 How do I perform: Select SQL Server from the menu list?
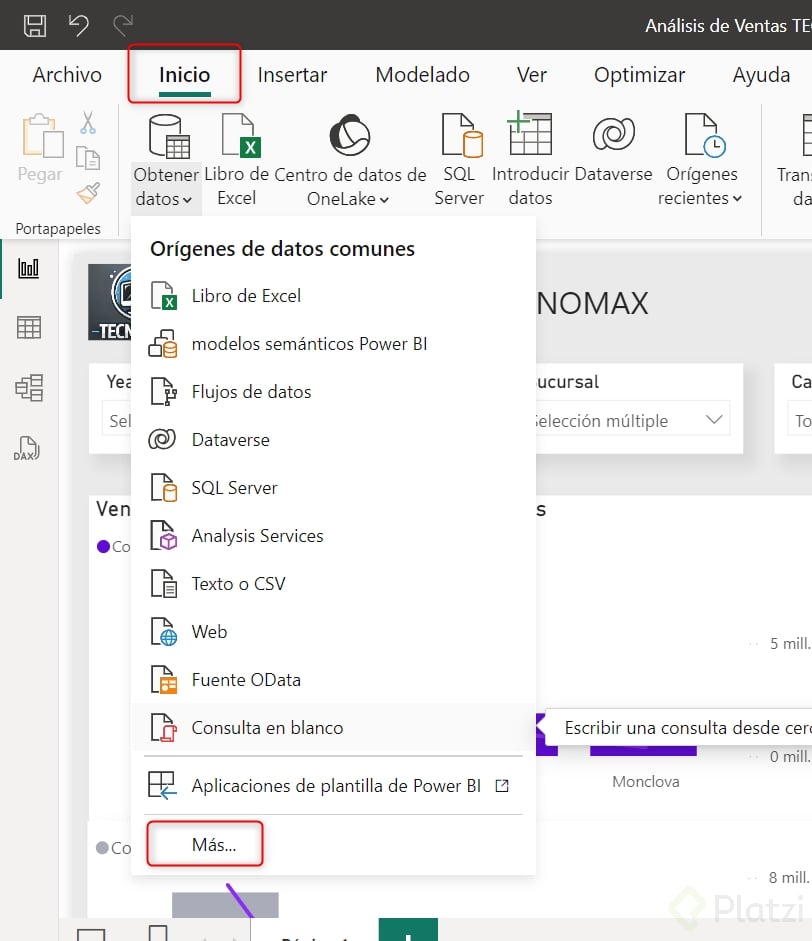333,488
